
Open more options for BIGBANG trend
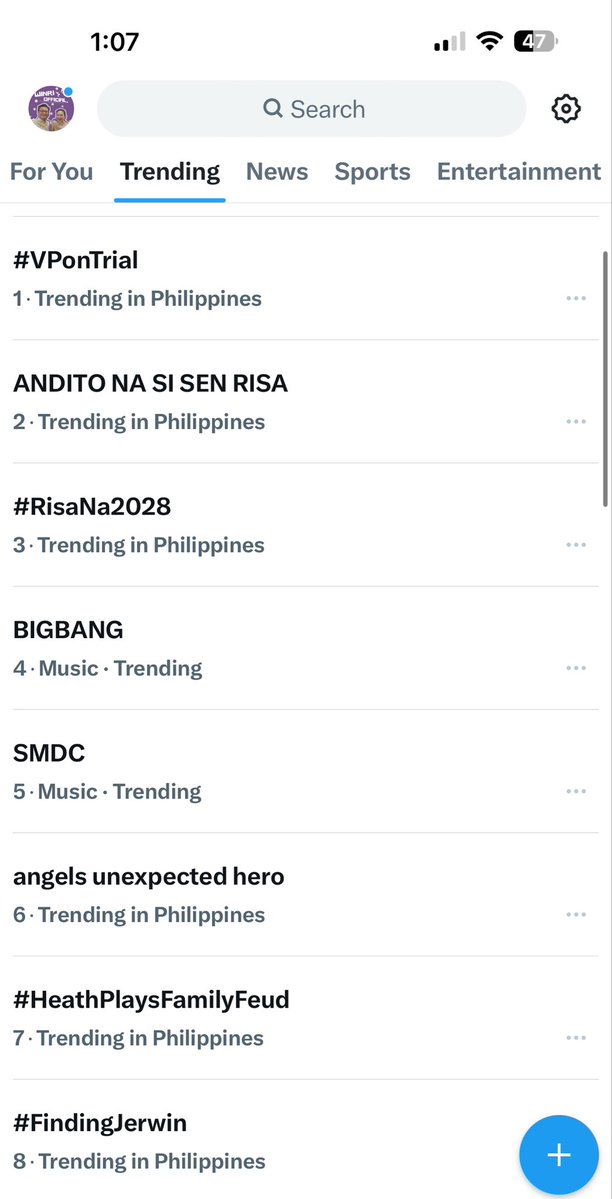coord(576,668)
